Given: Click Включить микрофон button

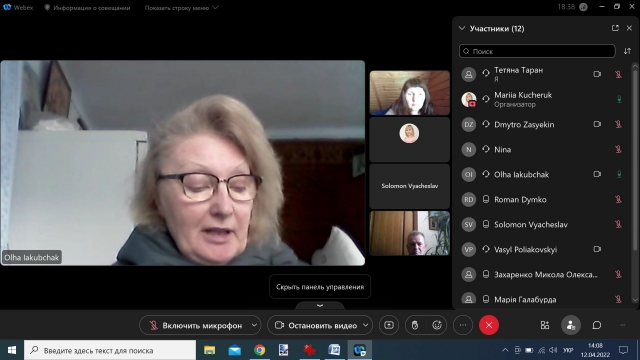Looking at the screenshot, I should [x=195, y=325].
